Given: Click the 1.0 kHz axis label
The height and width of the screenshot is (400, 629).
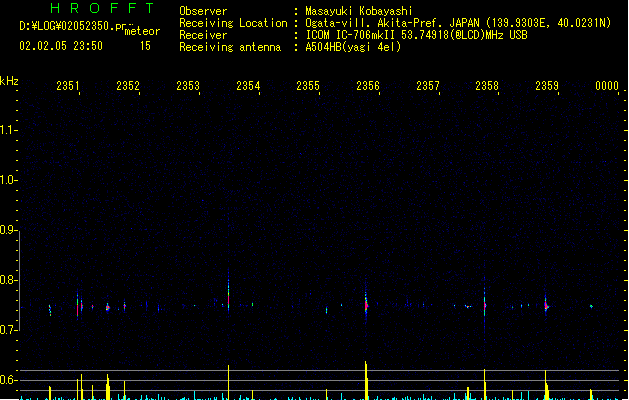Looking at the screenshot, I should click(x=8, y=180).
